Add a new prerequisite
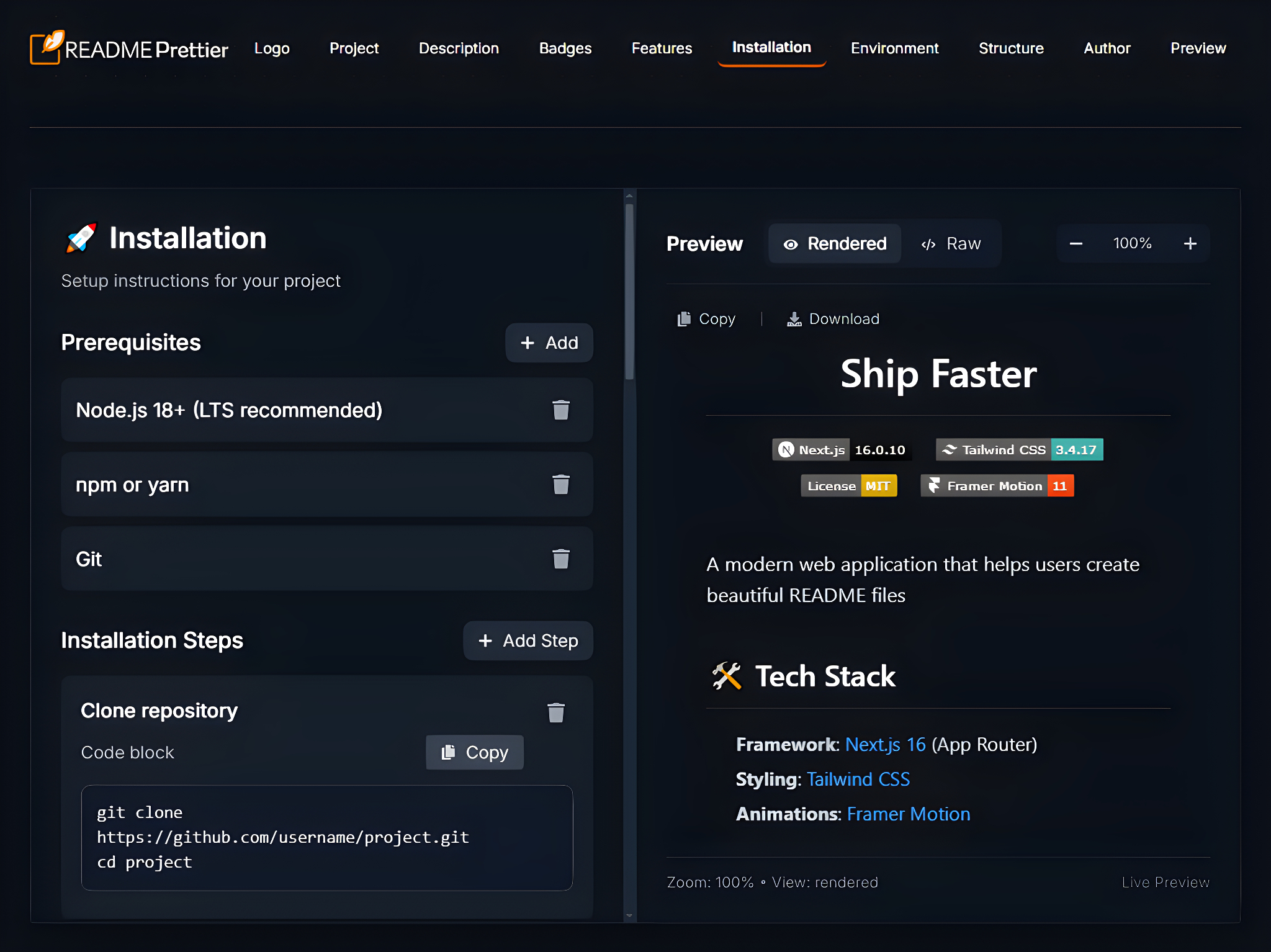The width and height of the screenshot is (1271, 952). pos(549,343)
